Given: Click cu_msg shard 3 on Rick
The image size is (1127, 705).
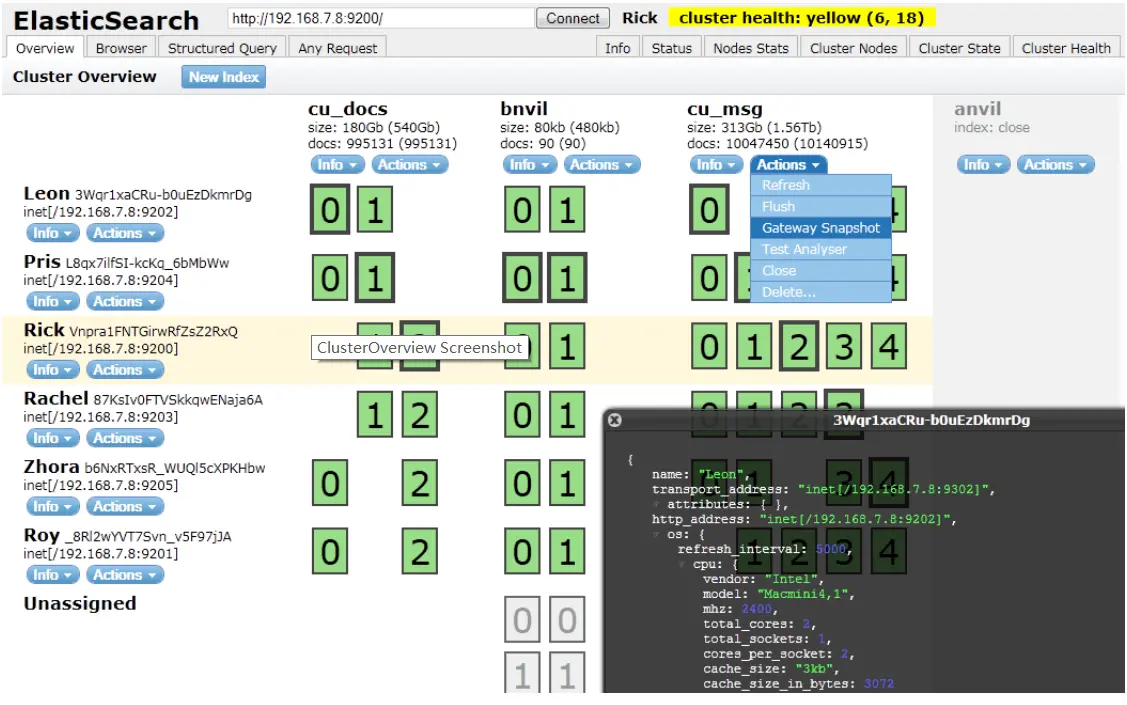Looking at the screenshot, I should (x=844, y=346).
